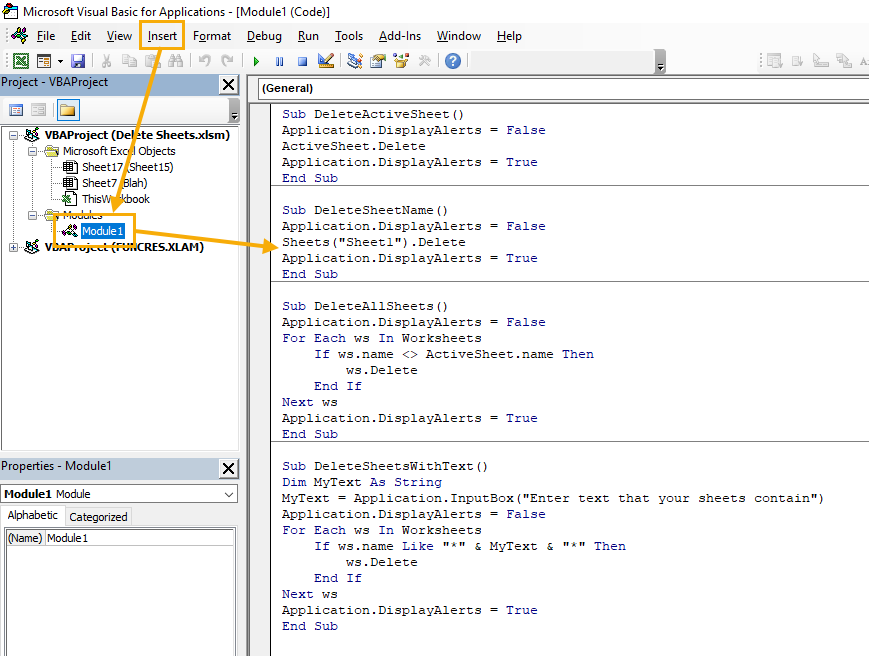
Task: Collapse the Microsoft Excel Objects folder
Action: pyautogui.click(x=33, y=151)
